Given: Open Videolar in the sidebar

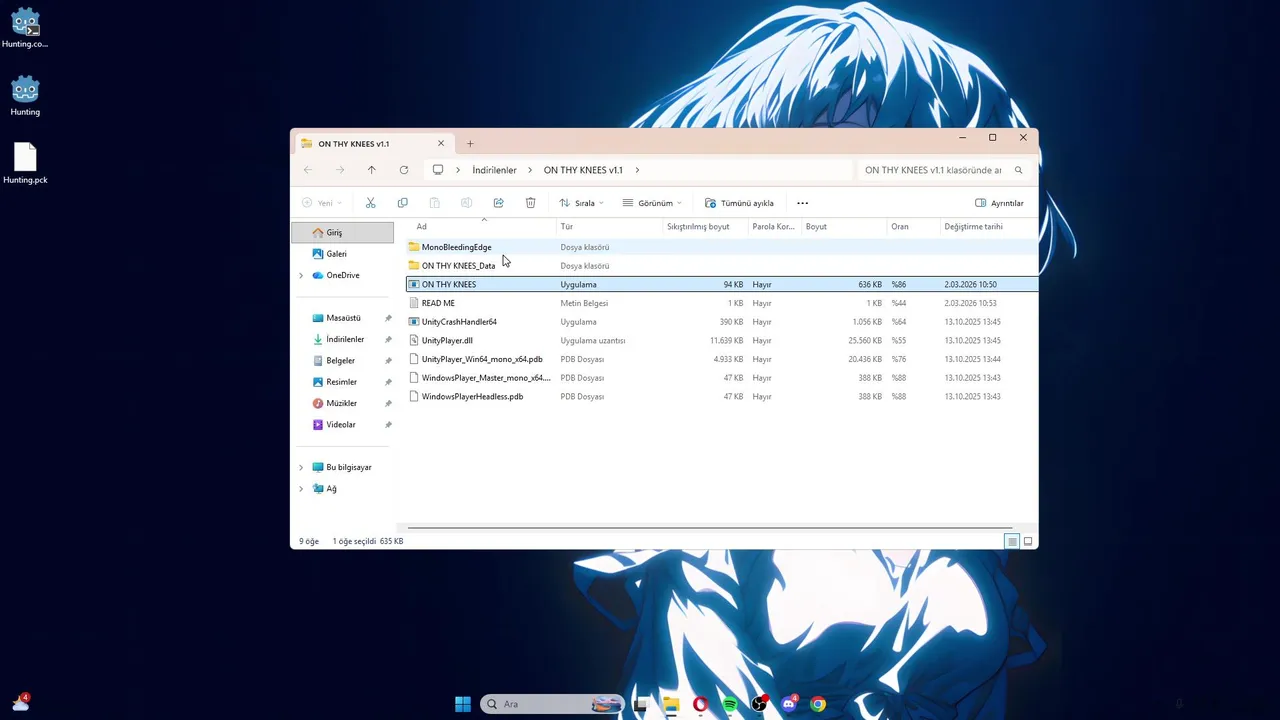Looking at the screenshot, I should (343, 424).
